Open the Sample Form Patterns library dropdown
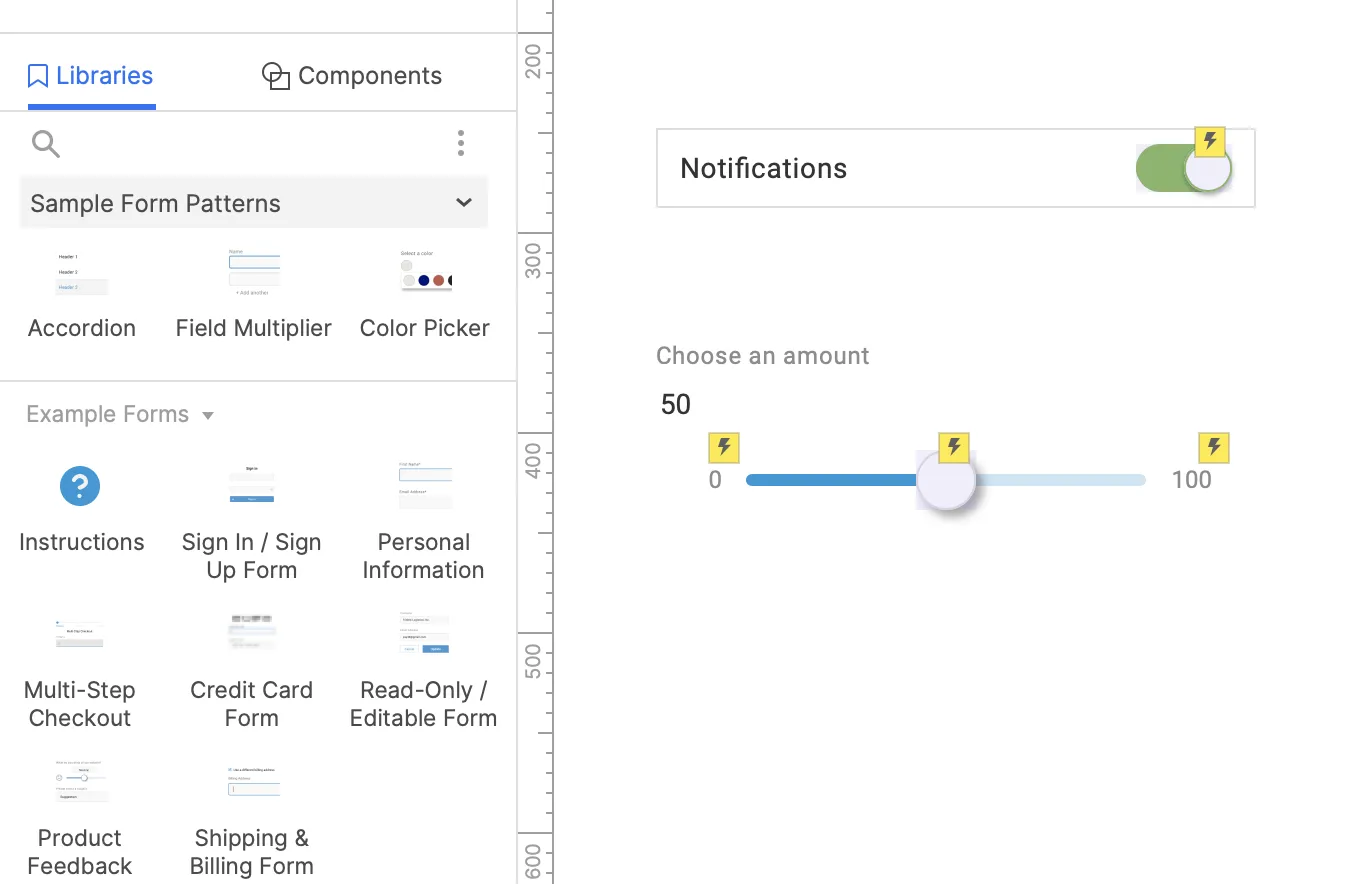1350x884 pixels. (x=254, y=203)
